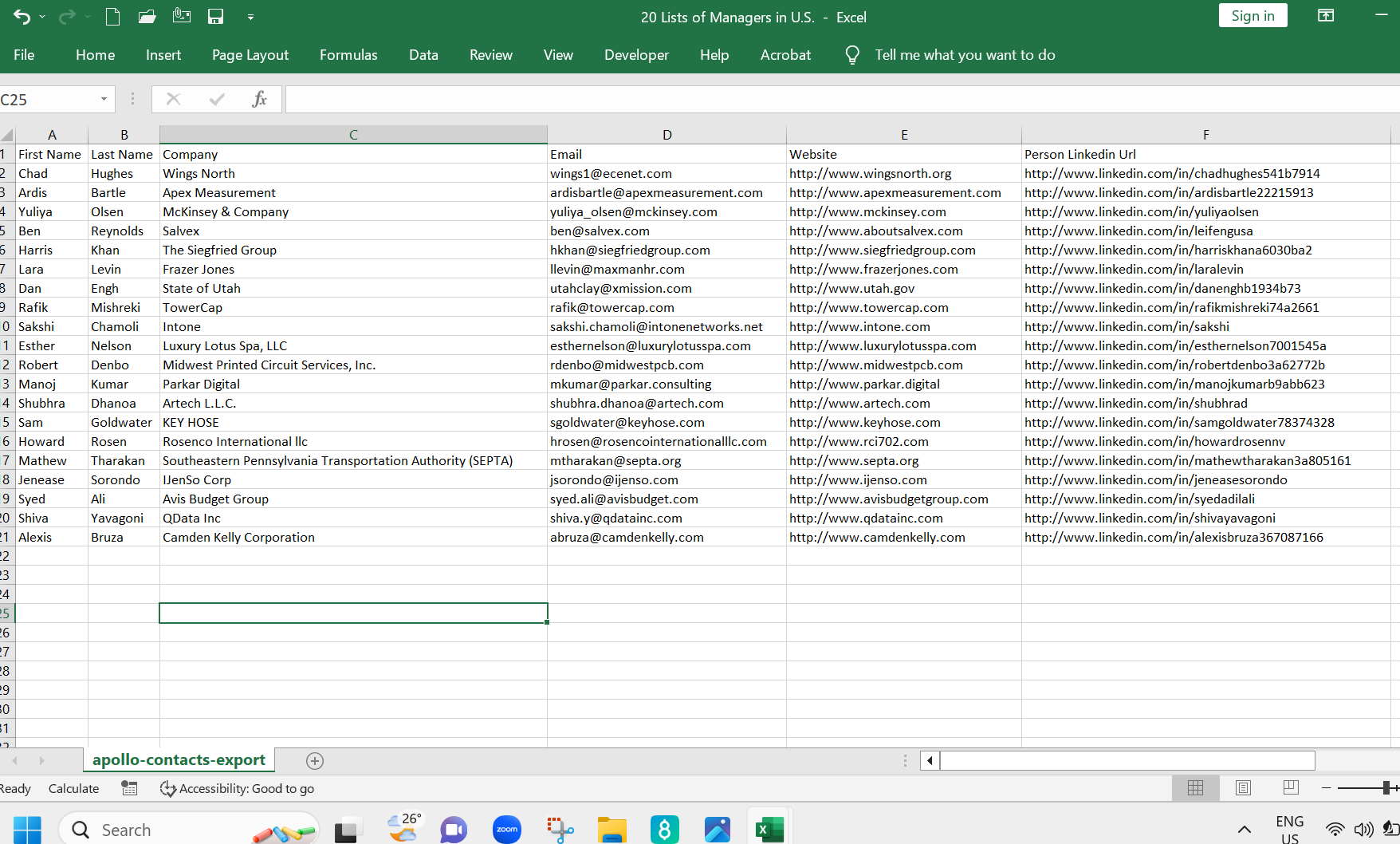Expand the Name Box dropdown arrow
Viewport: 1400px width, 844px height.
point(104,99)
